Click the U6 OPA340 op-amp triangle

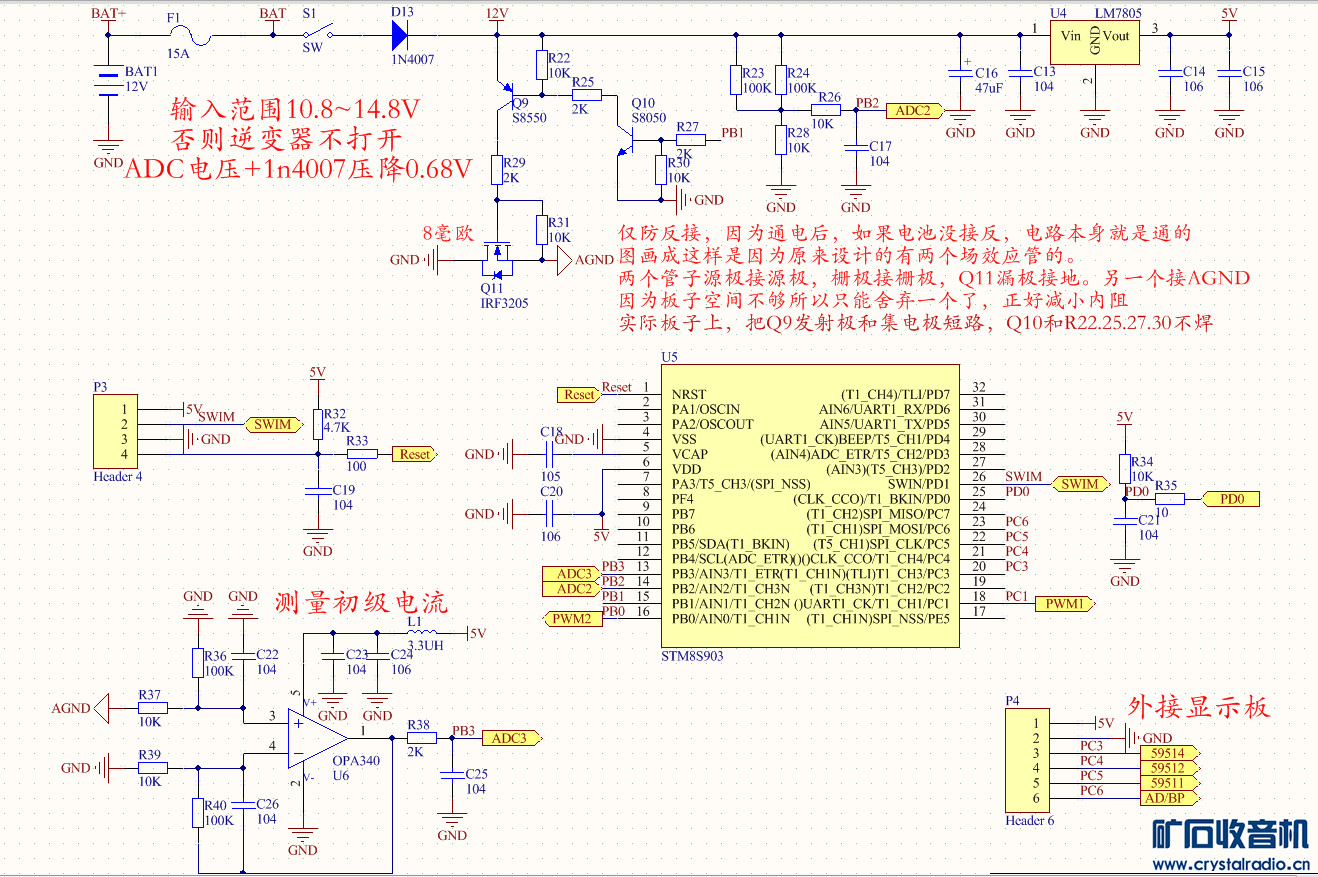pyautogui.click(x=318, y=737)
